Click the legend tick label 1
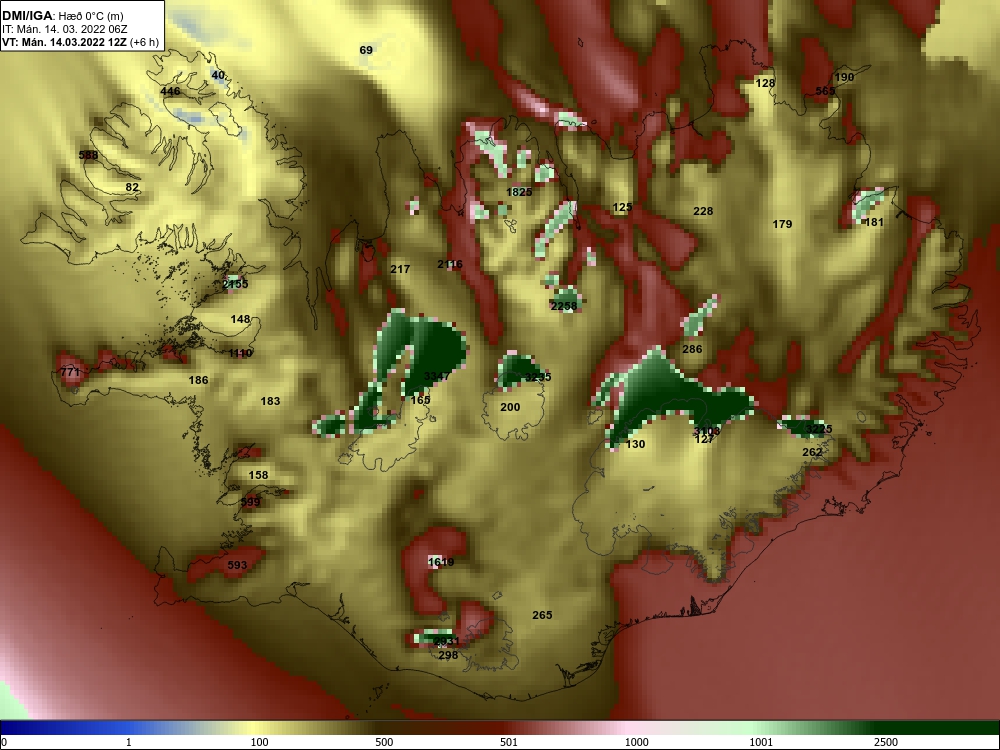 [129, 742]
